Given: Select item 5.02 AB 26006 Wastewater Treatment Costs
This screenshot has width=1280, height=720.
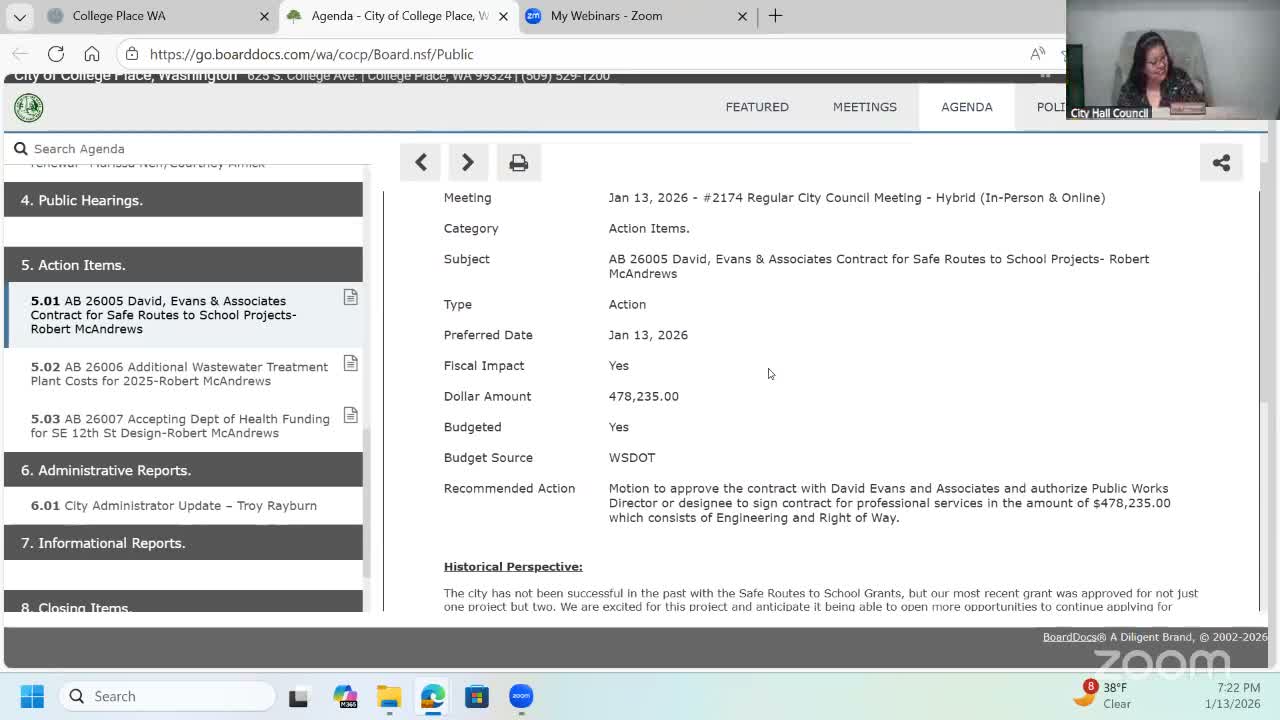Looking at the screenshot, I should pyautogui.click(x=184, y=374).
